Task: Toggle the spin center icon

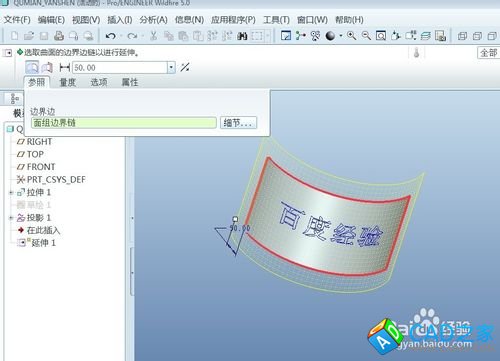Action: point(300,35)
